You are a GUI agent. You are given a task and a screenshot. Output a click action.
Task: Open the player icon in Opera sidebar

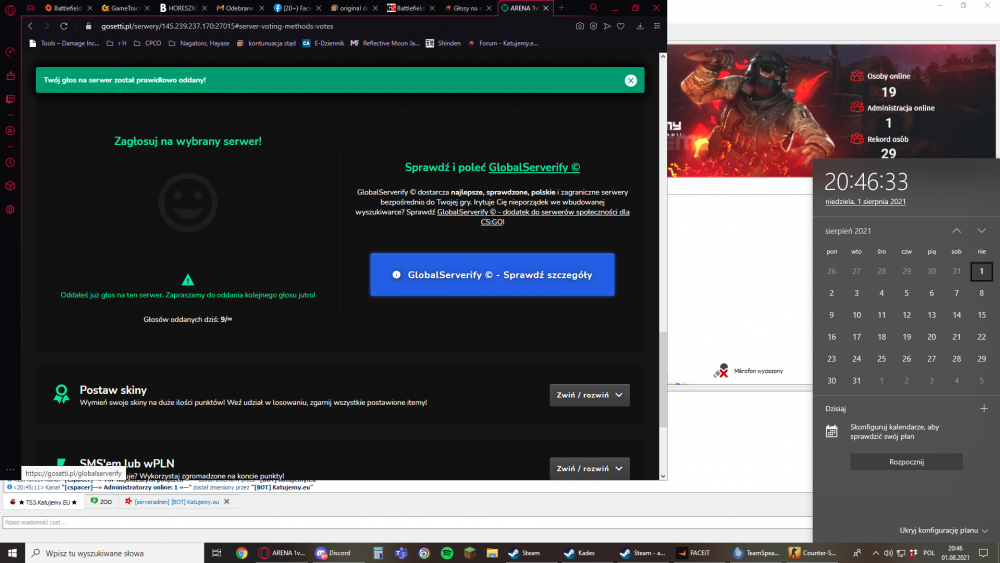[x=10, y=131]
